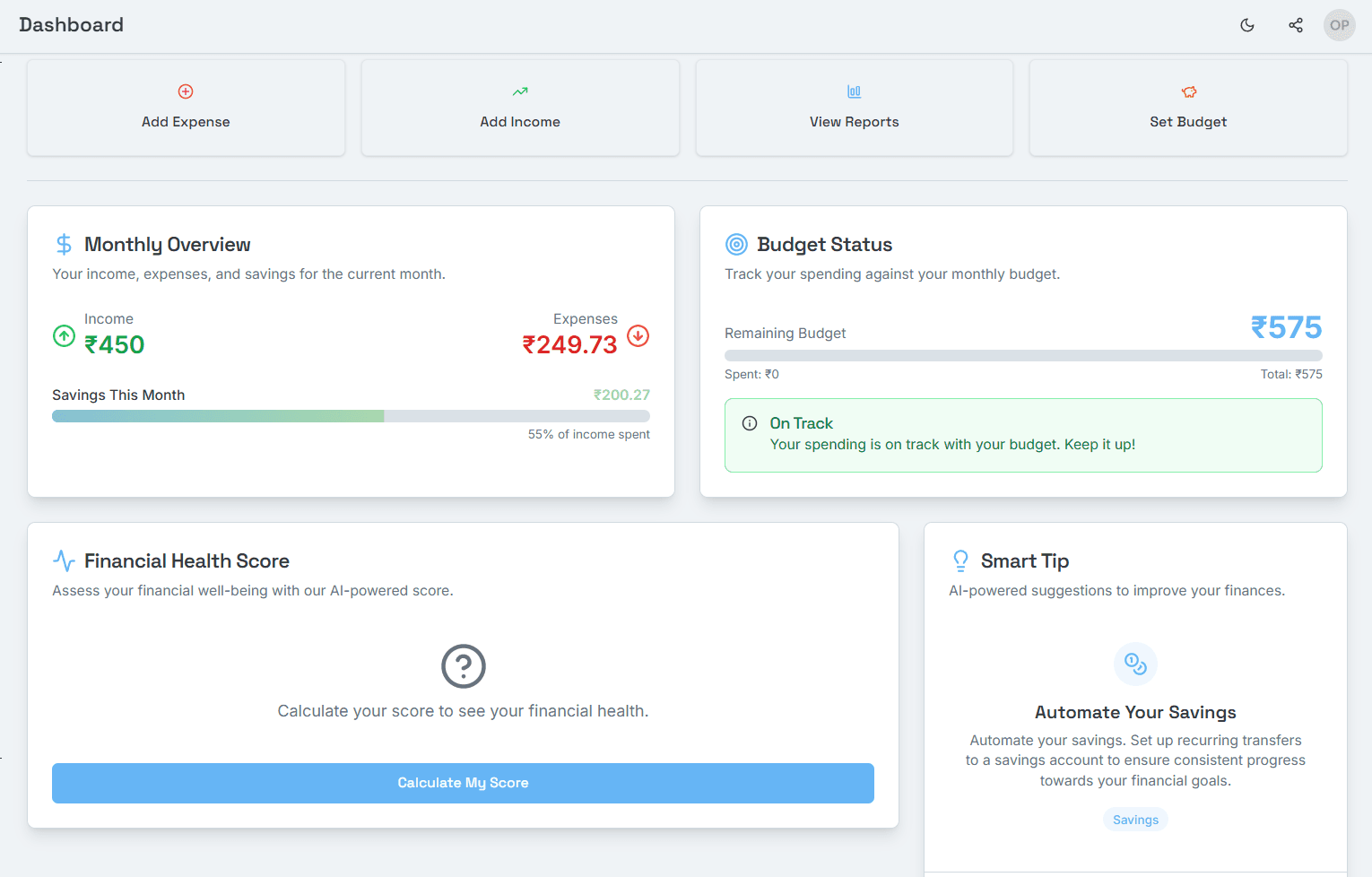Open sharing options via the share icon

(x=1295, y=25)
